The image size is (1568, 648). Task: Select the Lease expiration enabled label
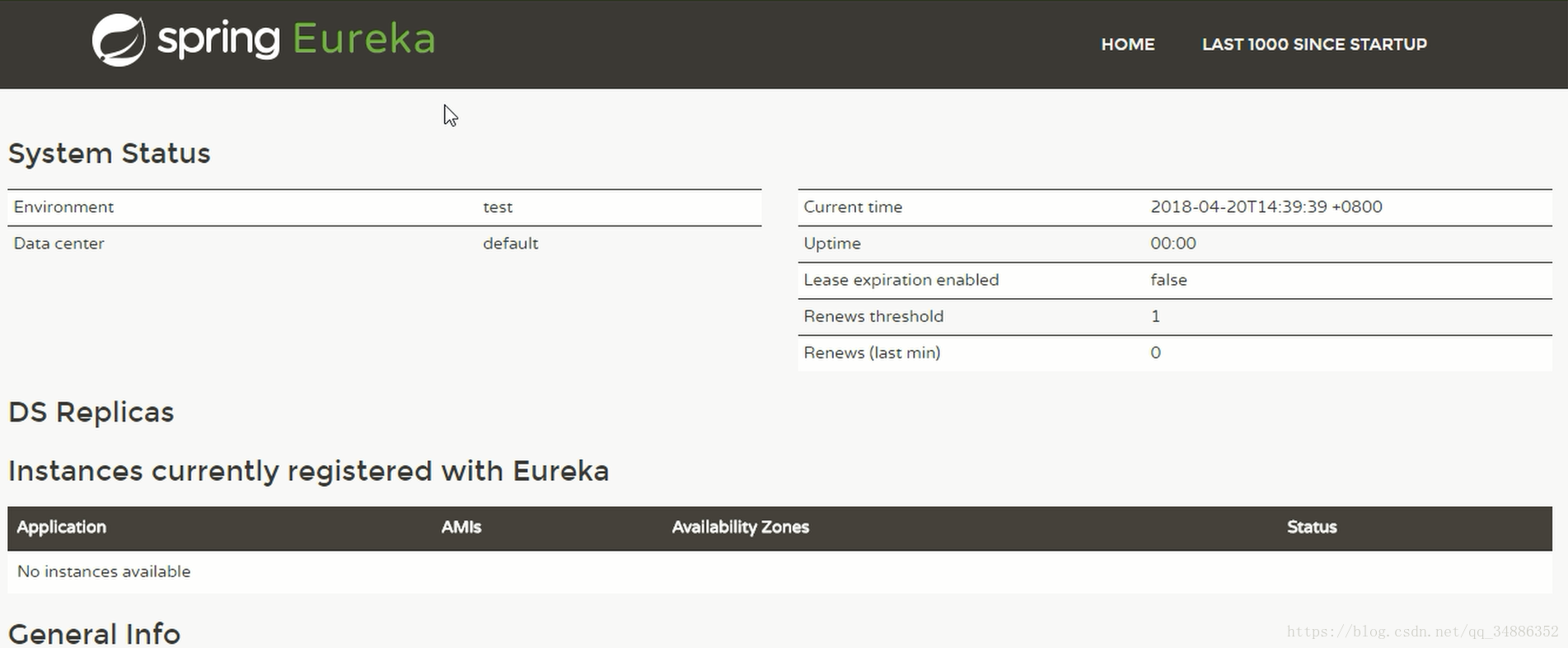901,279
